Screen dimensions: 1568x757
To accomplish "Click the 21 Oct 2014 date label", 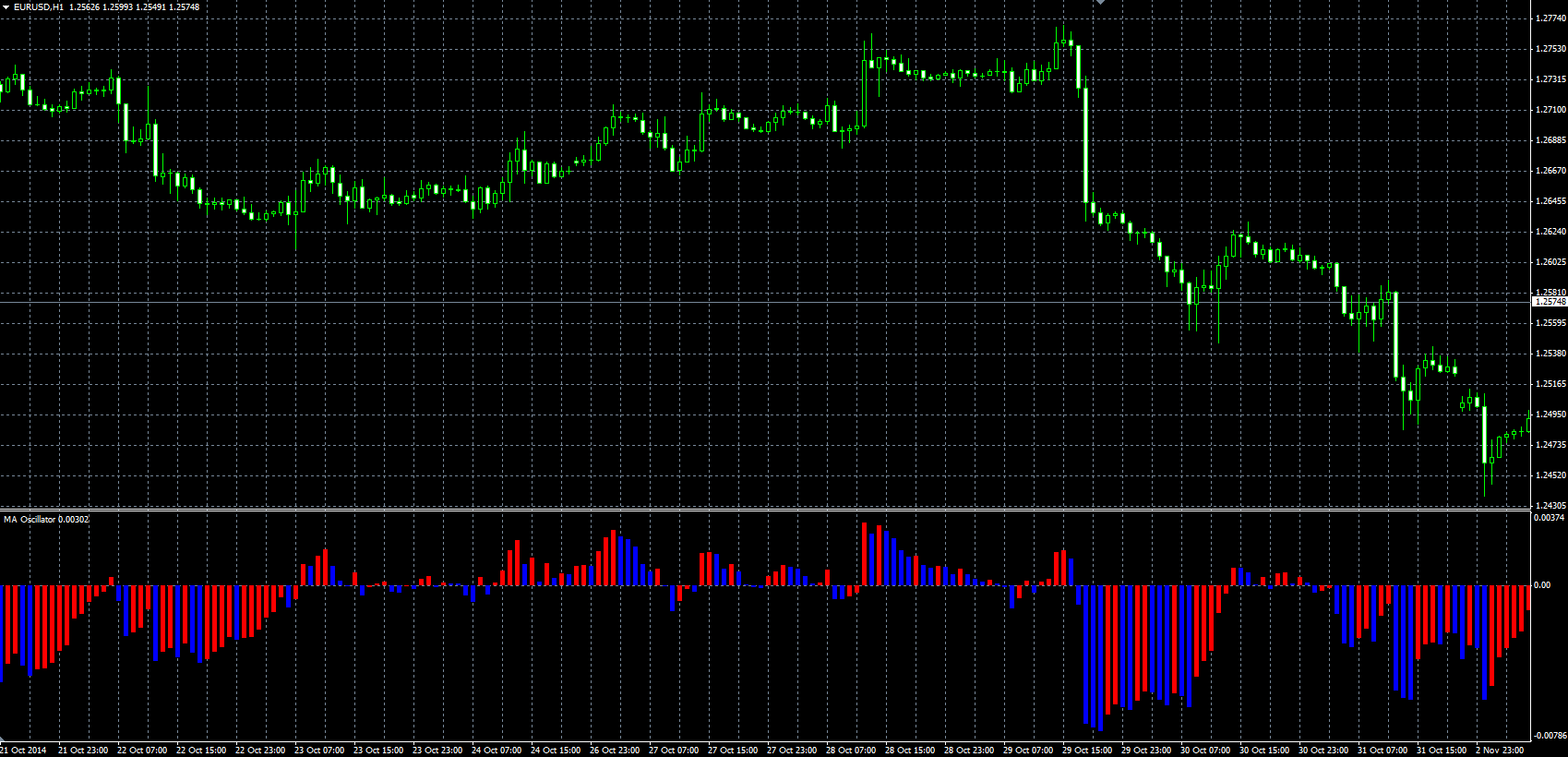I will (x=23, y=751).
